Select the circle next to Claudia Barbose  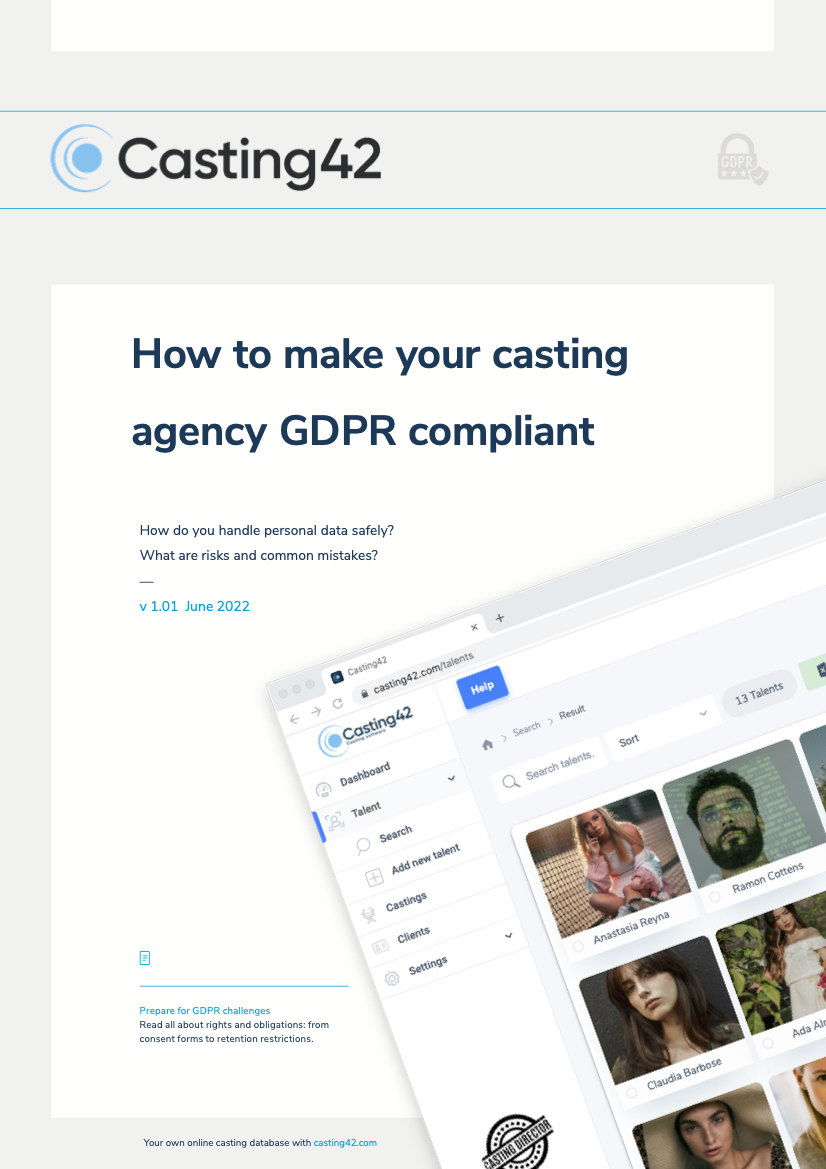pos(631,1093)
